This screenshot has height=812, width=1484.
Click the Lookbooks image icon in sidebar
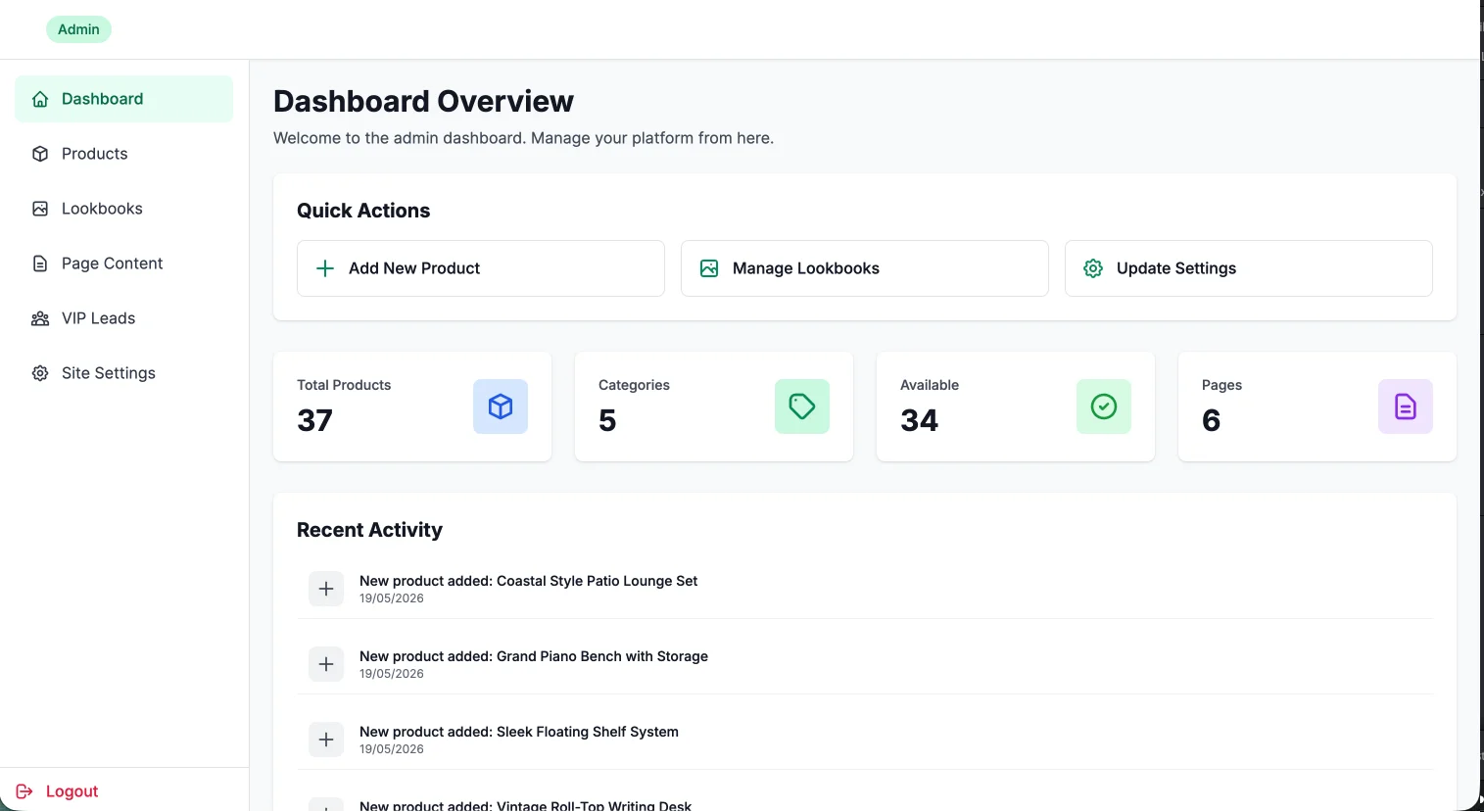pyautogui.click(x=40, y=209)
